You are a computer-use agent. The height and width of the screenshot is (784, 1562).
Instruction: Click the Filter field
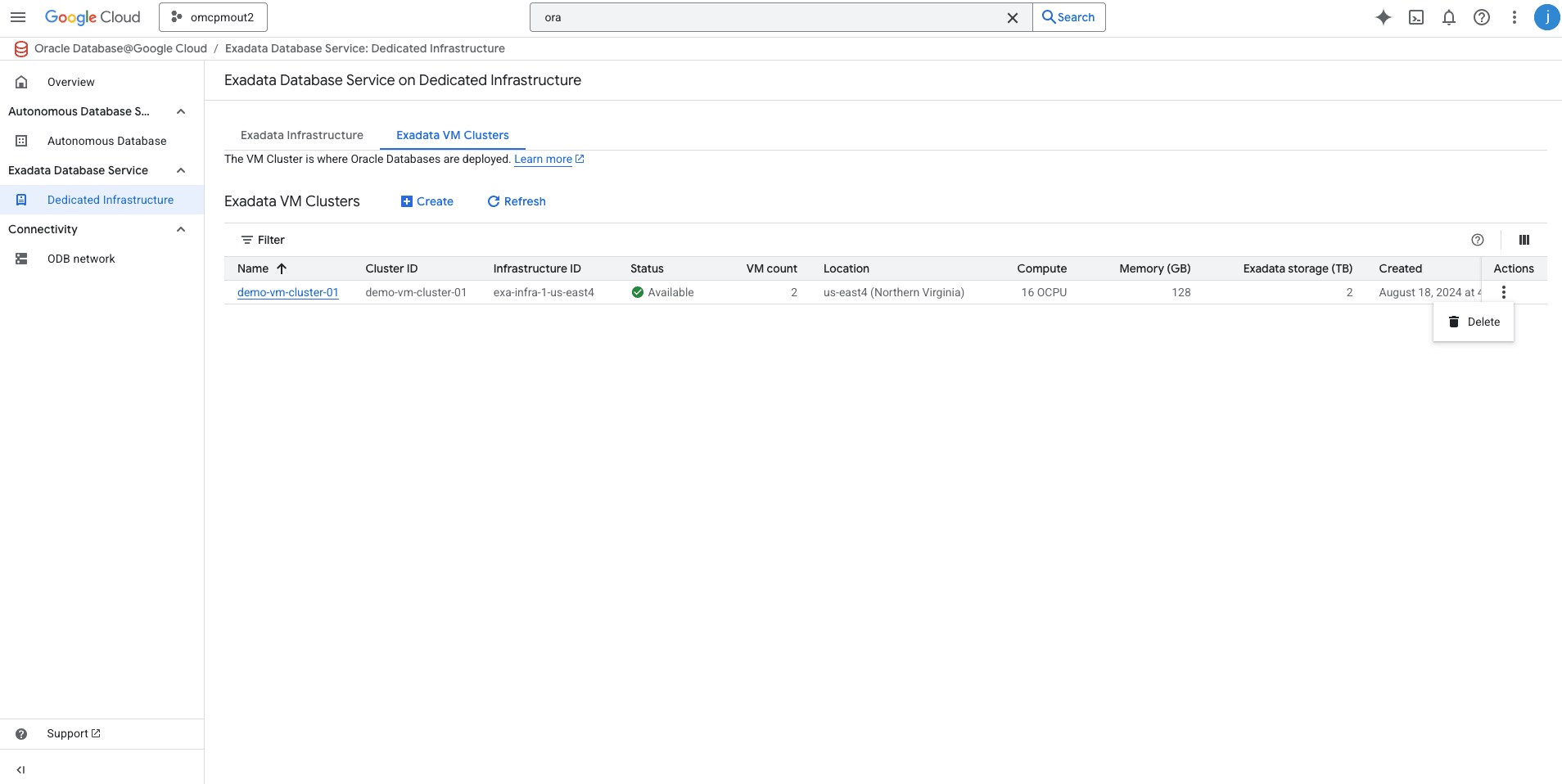[843, 240]
